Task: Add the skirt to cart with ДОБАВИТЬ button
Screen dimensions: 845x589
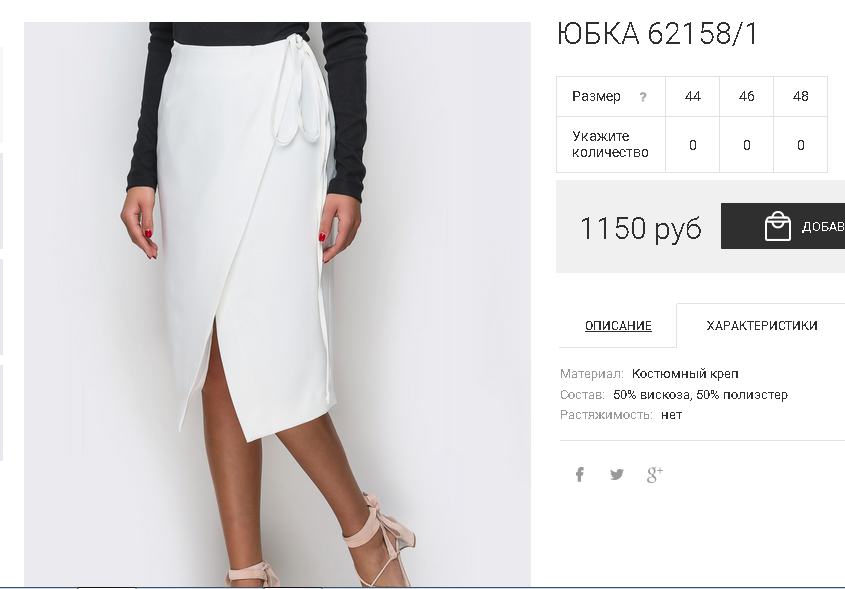Action: [x=783, y=226]
